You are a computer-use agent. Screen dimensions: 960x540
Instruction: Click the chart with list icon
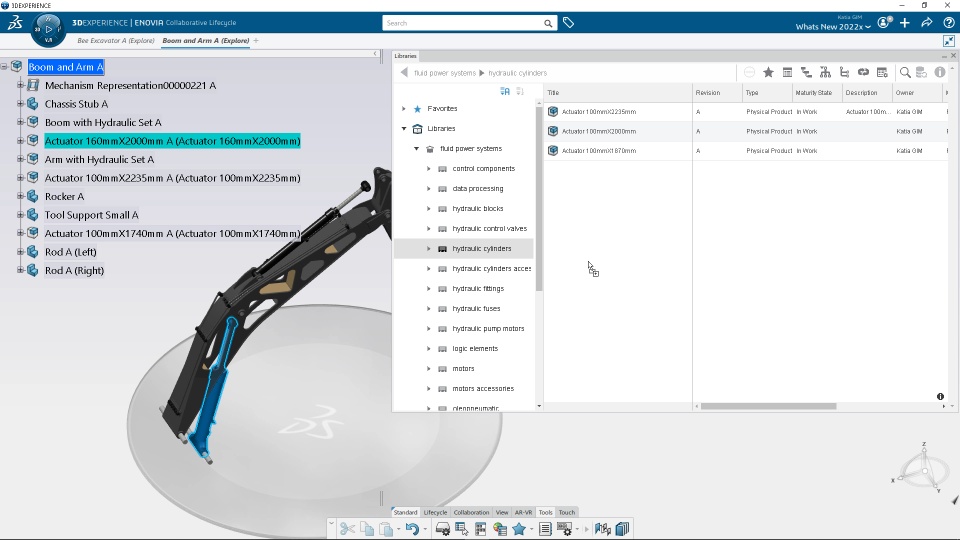point(500,529)
